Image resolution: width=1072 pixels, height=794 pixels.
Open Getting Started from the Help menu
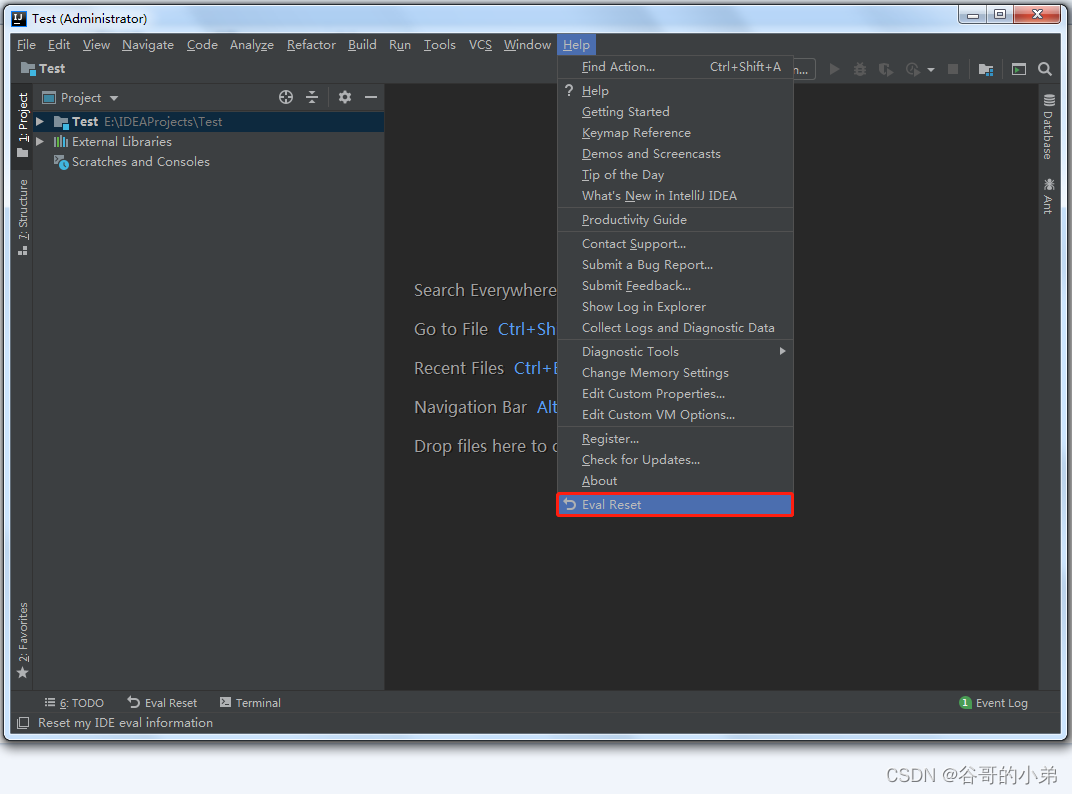tap(675, 112)
